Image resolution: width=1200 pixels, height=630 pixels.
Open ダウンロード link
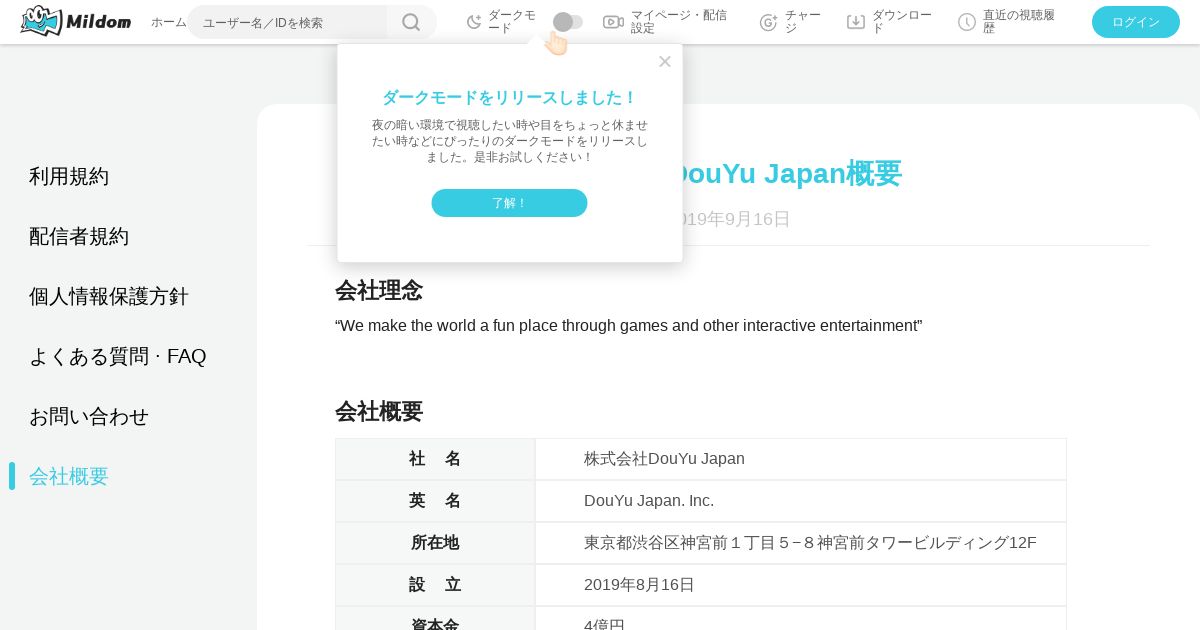click(x=902, y=22)
